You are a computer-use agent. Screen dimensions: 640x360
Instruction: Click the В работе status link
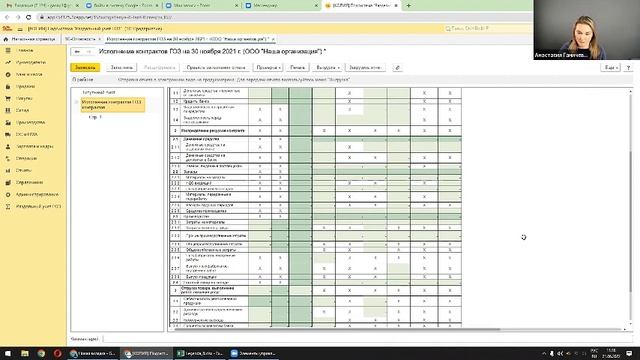[83, 80]
